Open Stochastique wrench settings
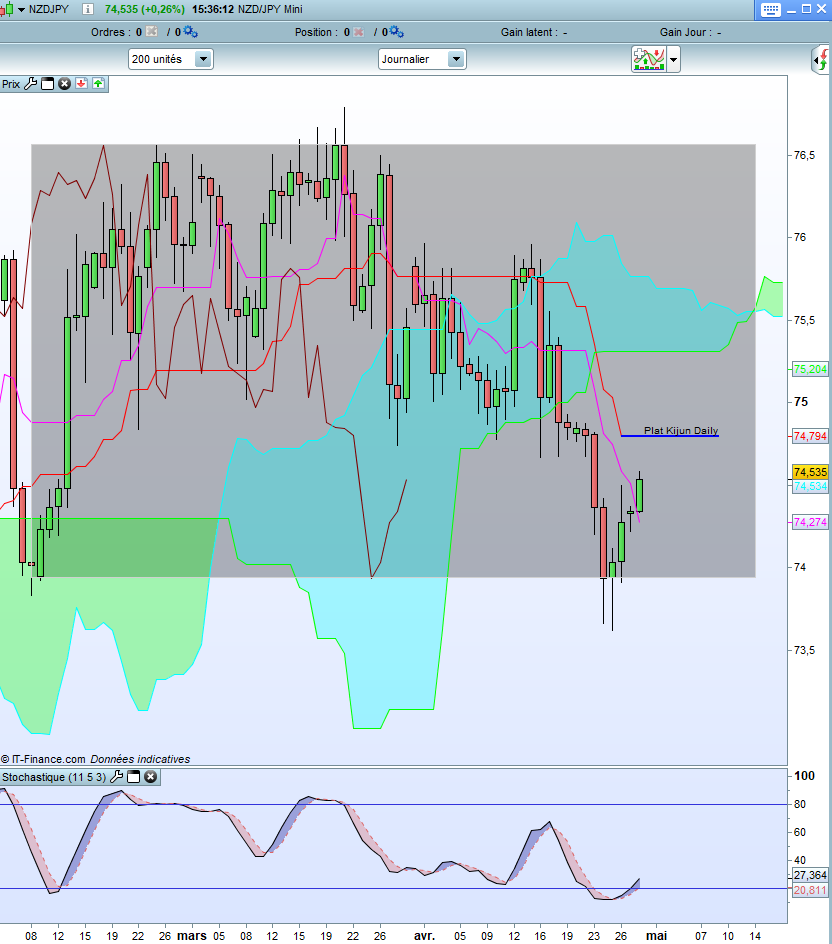 pyautogui.click(x=117, y=777)
